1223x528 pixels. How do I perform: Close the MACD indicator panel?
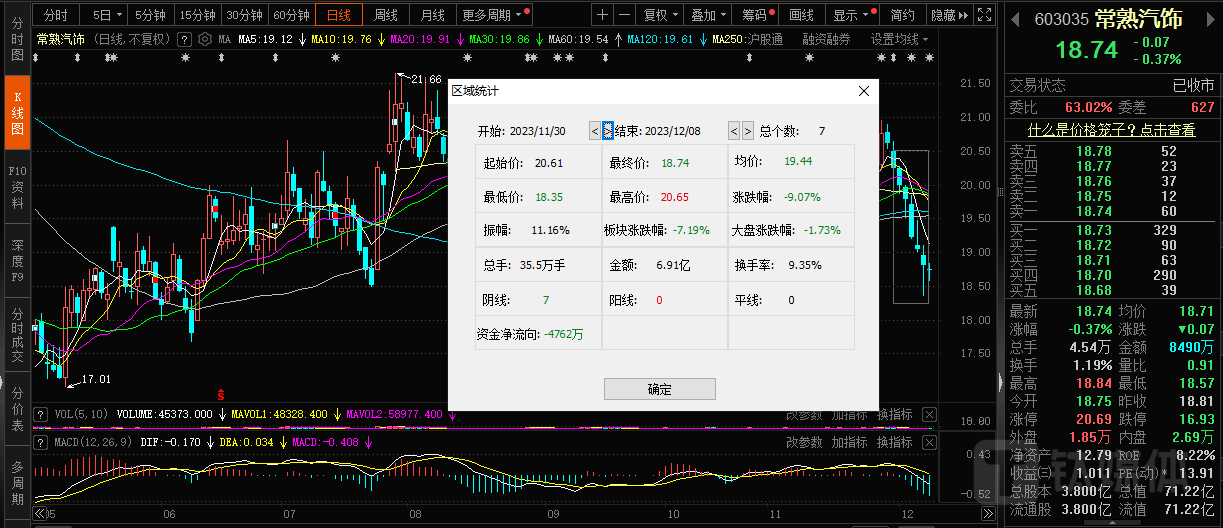tap(929, 441)
